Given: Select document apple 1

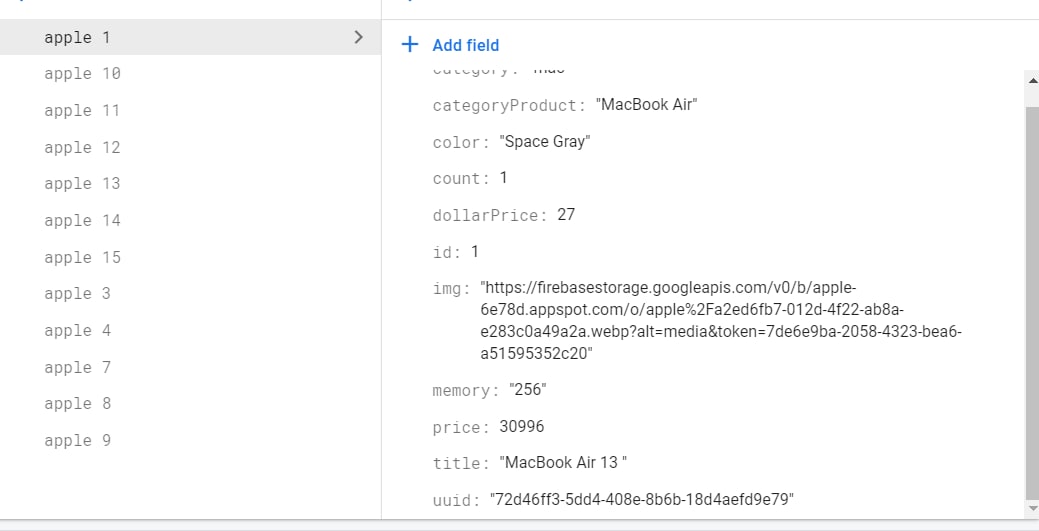Looking at the screenshot, I should 190,37.
